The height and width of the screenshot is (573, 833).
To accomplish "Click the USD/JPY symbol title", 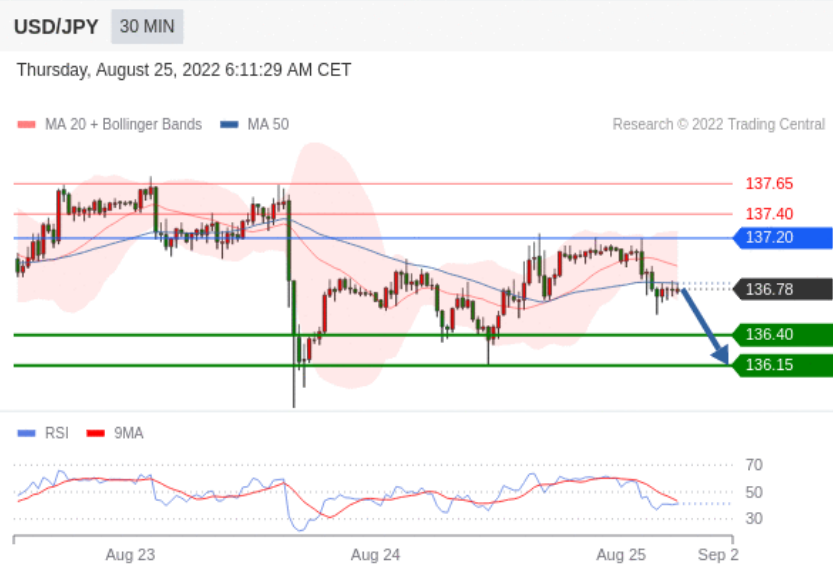I will coord(56,27).
